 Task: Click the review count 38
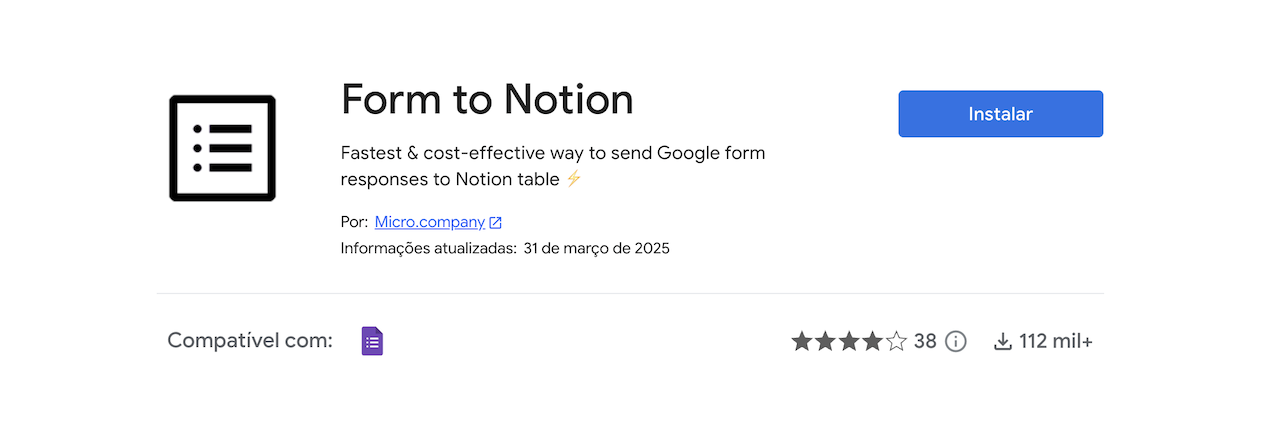(x=925, y=342)
